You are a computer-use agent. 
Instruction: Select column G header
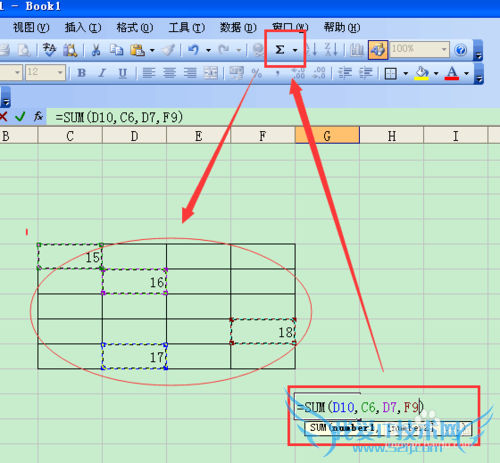tap(327, 136)
